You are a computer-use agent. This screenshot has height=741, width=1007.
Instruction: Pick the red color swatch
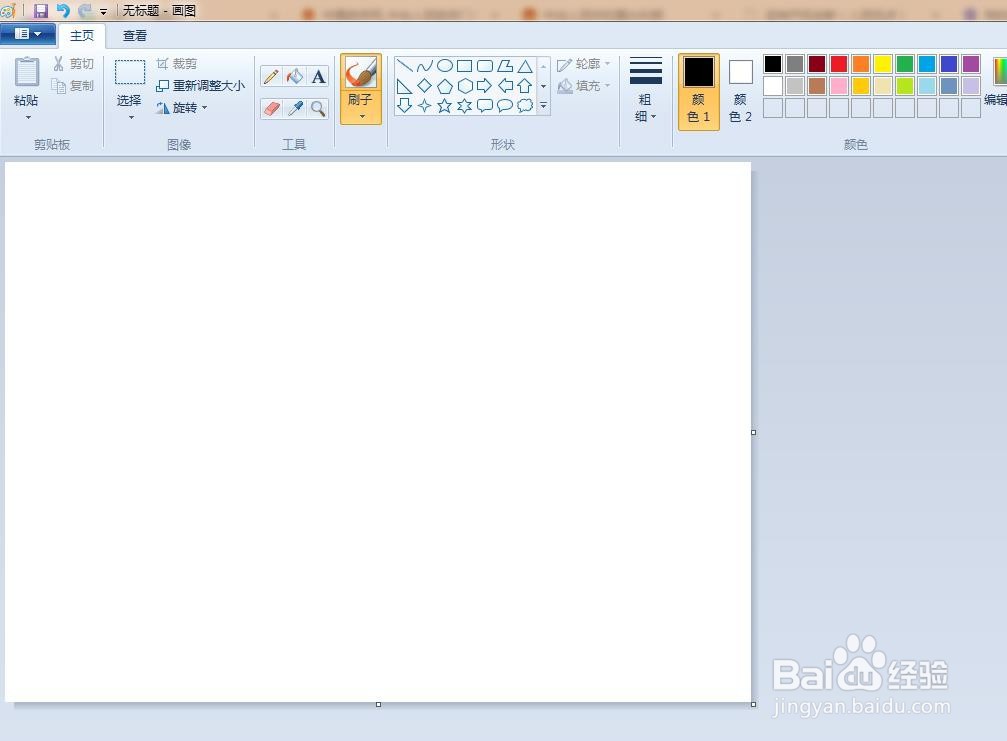[x=839, y=64]
